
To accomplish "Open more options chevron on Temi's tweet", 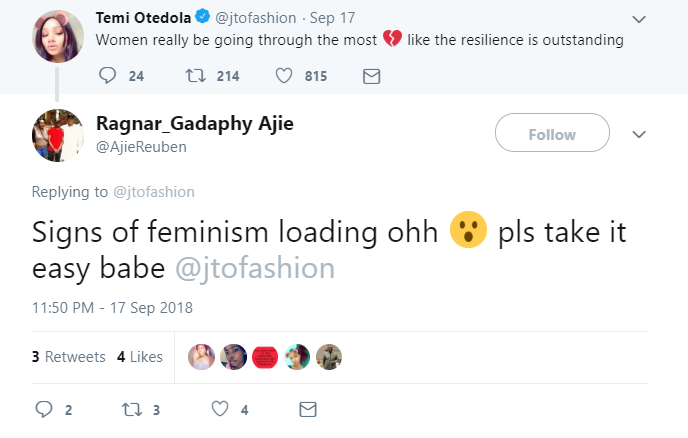I will [641, 19].
